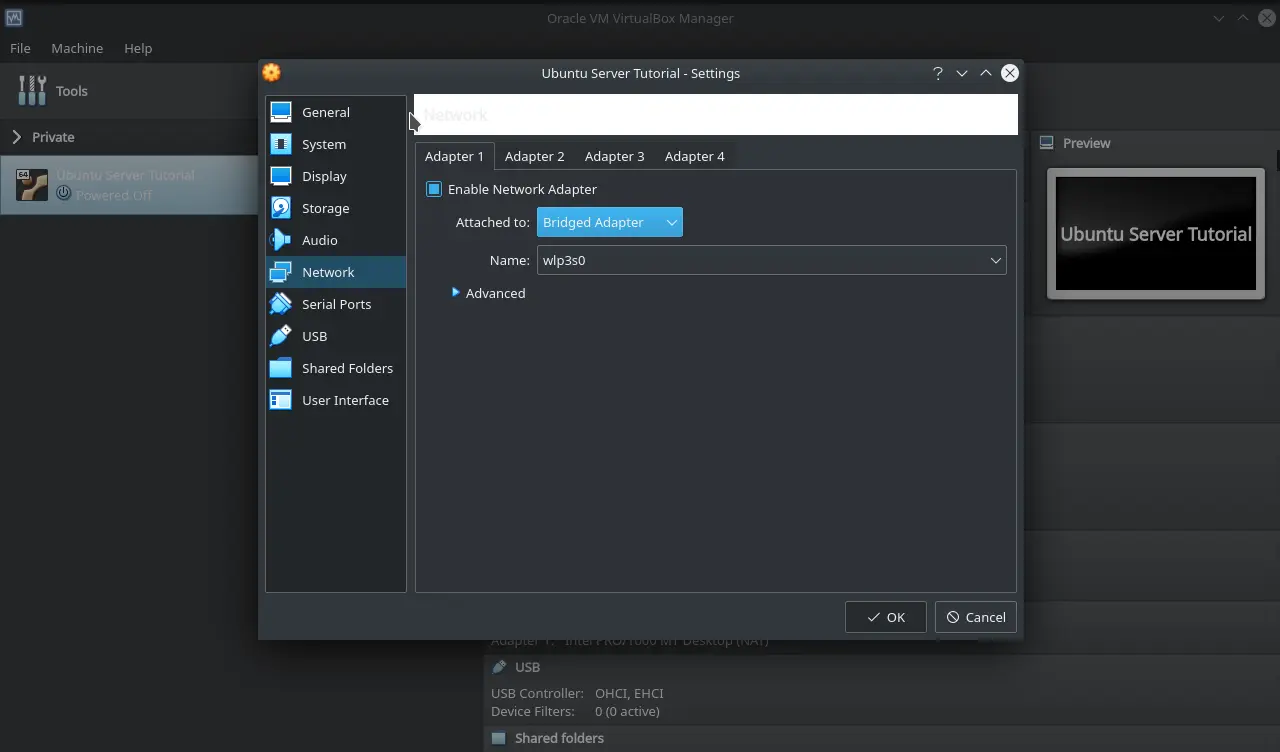
Task: Open the Storage settings page
Action: (324, 208)
